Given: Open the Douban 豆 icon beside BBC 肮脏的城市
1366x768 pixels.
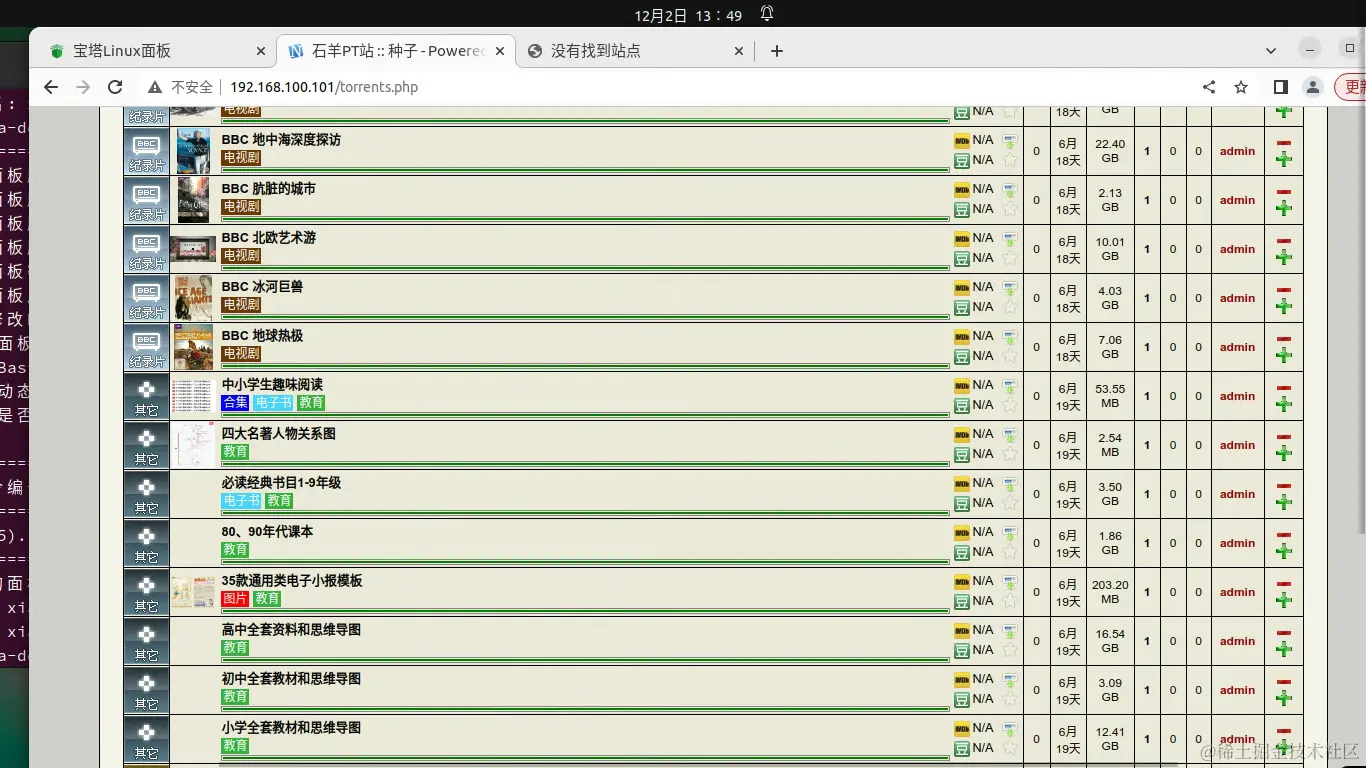Looking at the screenshot, I should coord(963,208).
